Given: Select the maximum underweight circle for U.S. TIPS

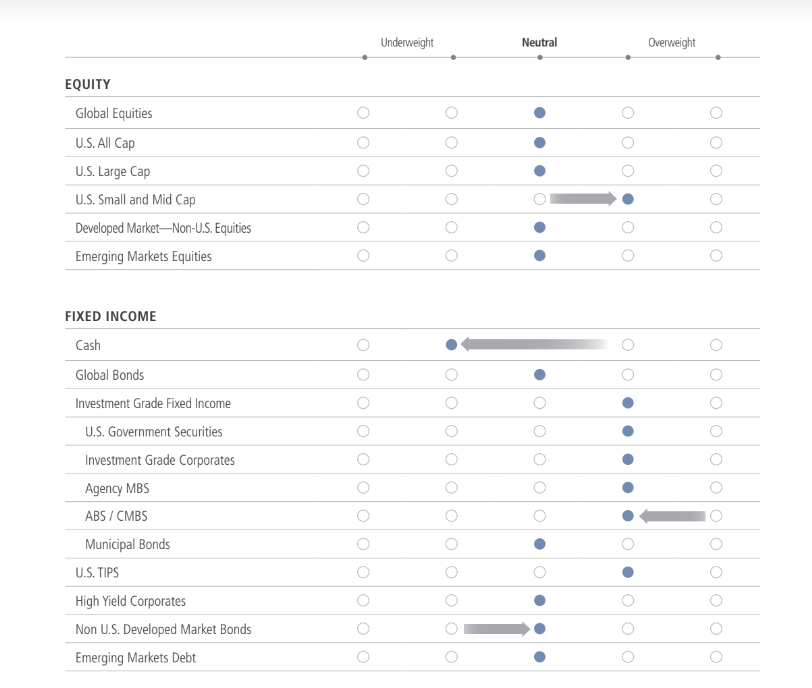Looking at the screenshot, I should (x=363, y=572).
